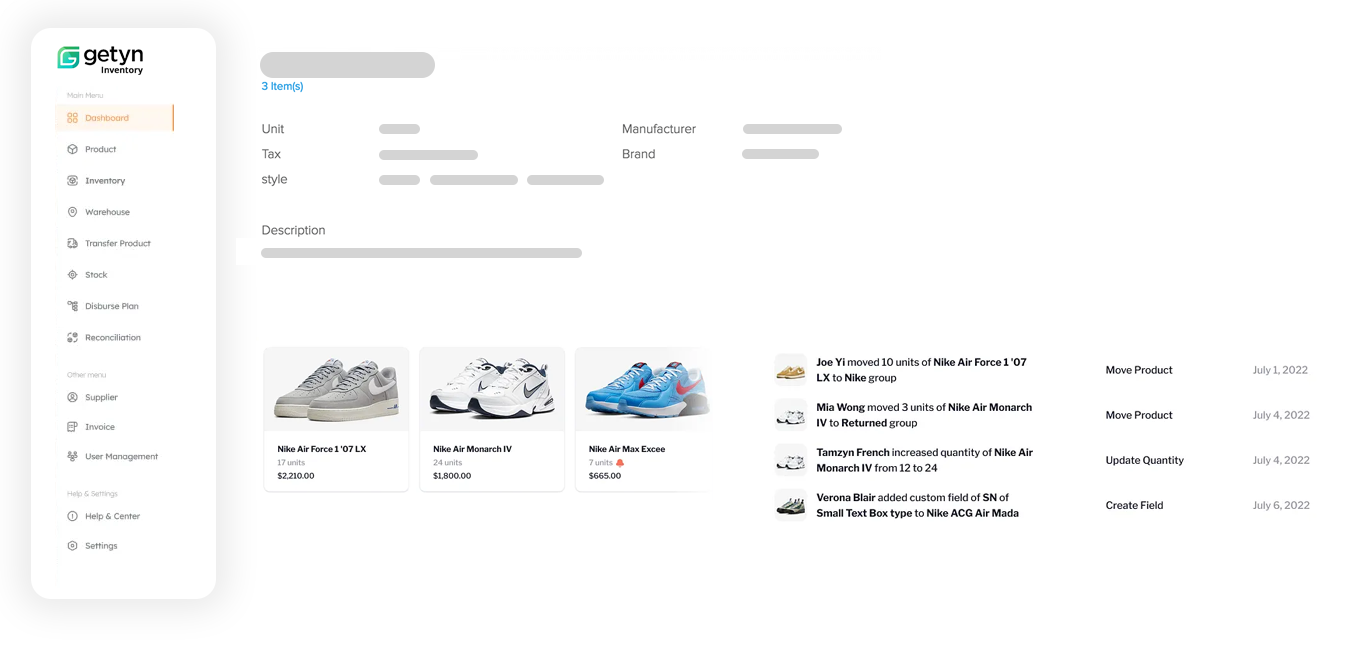Select the "Description" heading
Image resolution: width=1360 pixels, height=646 pixels.
(x=293, y=230)
